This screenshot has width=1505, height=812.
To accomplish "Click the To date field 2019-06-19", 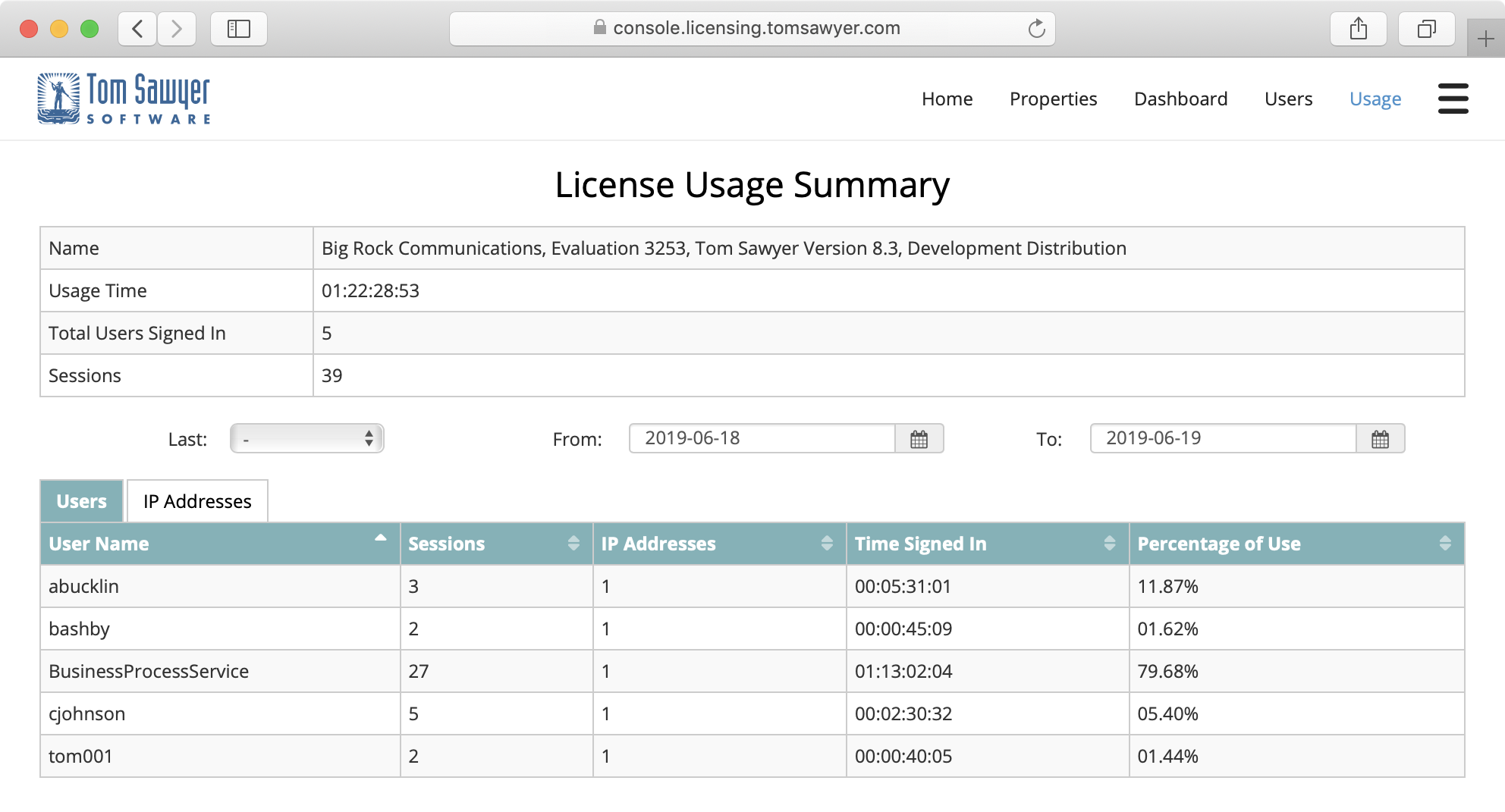I will [1224, 438].
